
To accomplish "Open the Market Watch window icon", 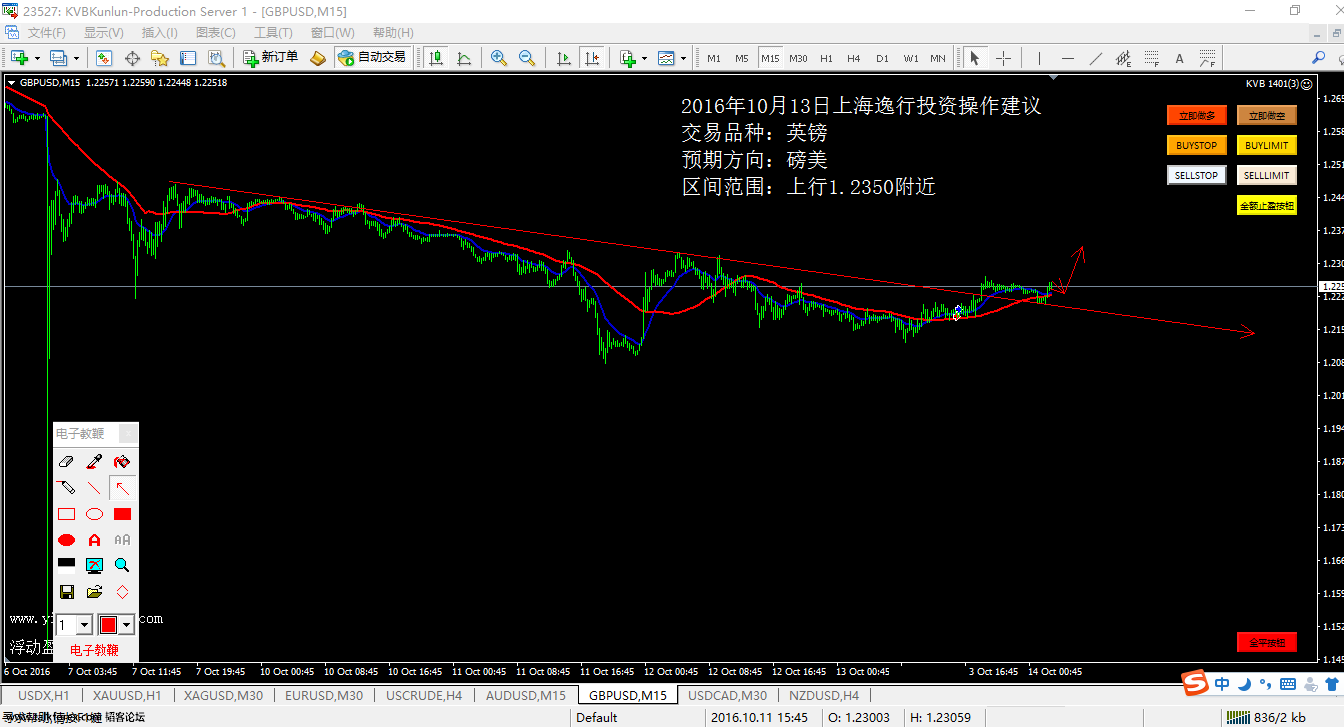I will tap(104, 58).
